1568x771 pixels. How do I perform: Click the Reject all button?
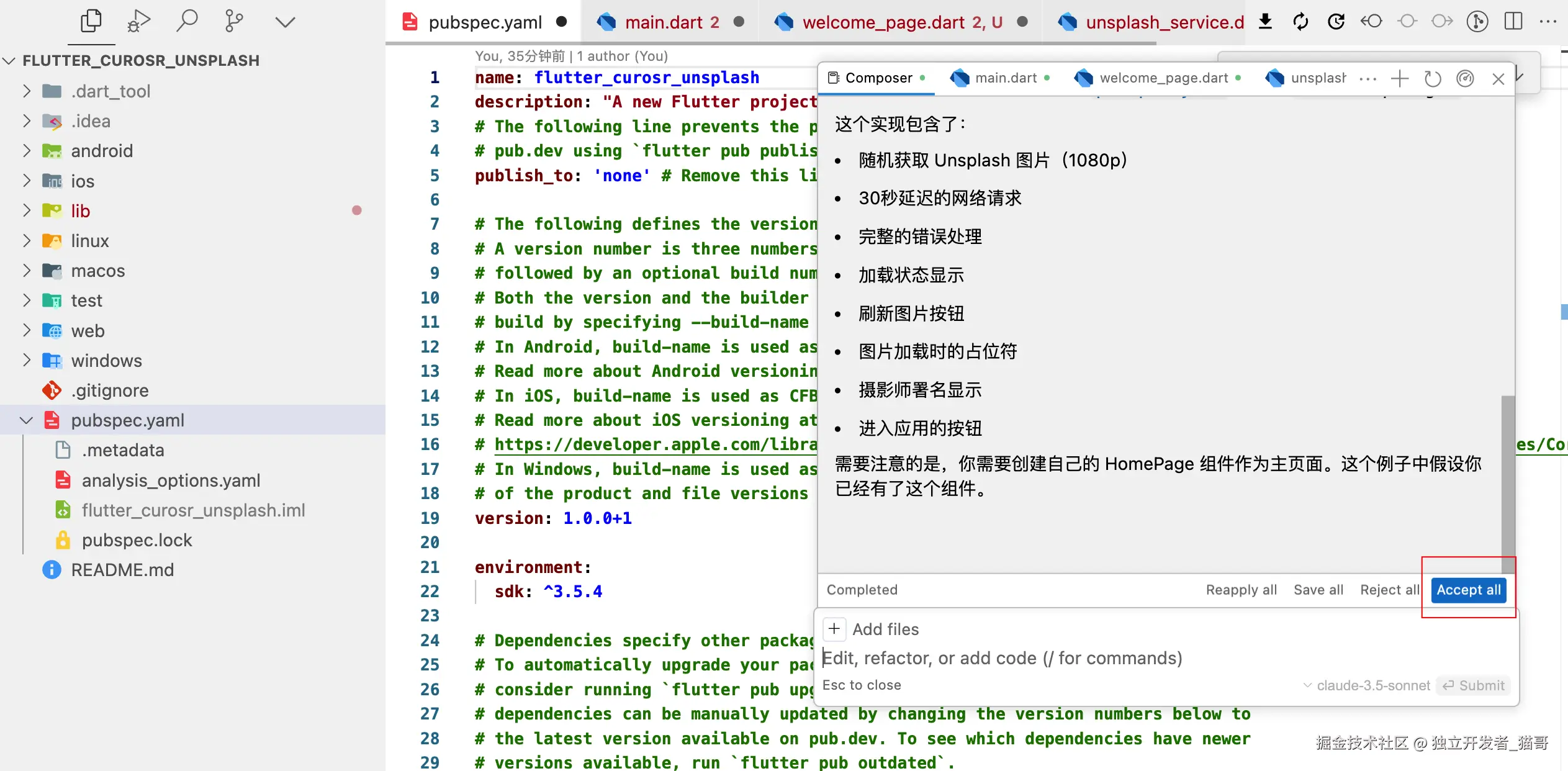[1389, 590]
